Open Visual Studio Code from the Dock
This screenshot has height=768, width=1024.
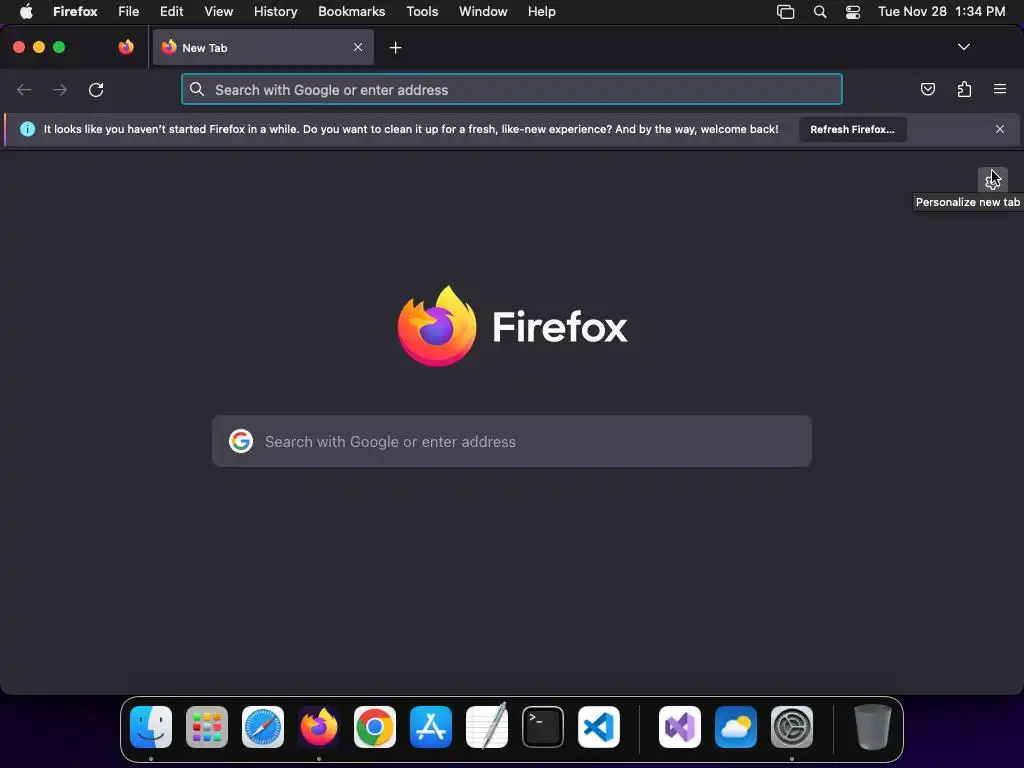coord(599,727)
